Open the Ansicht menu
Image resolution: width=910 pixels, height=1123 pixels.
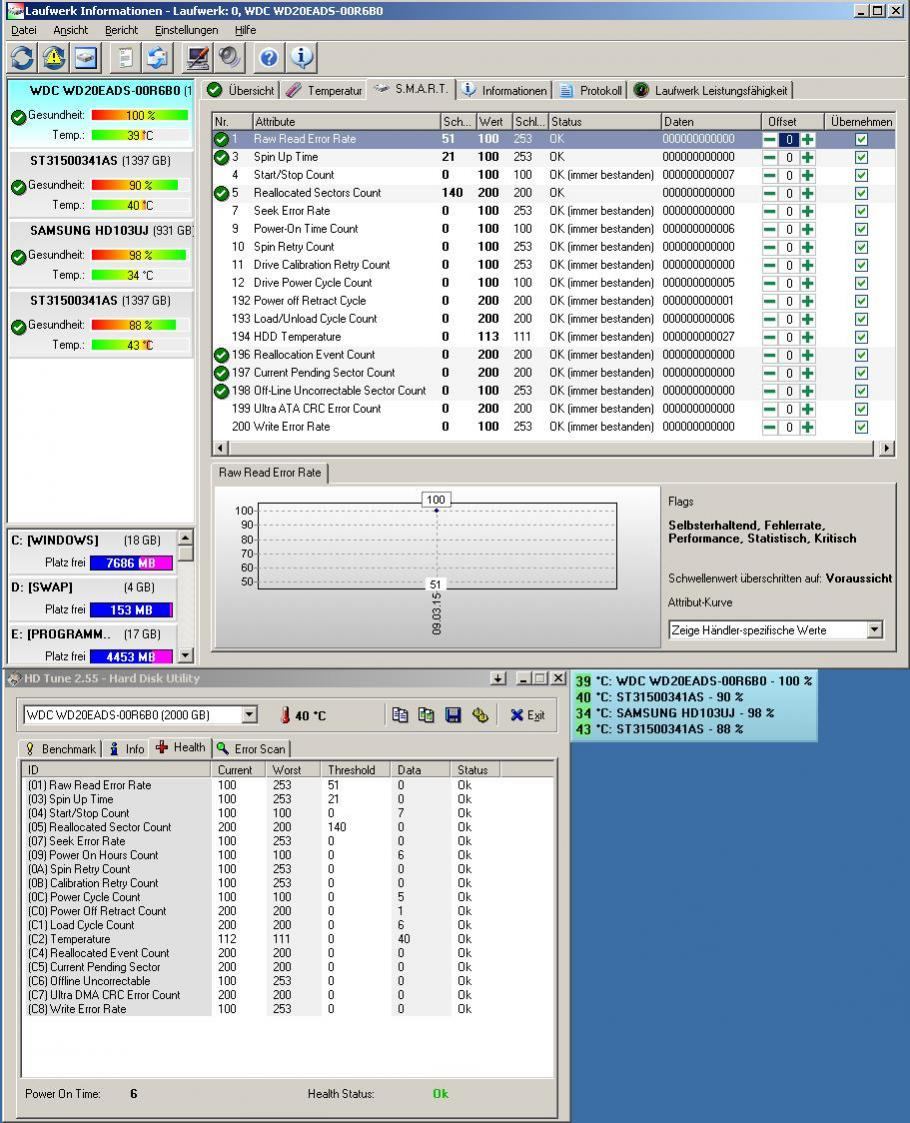coord(70,30)
